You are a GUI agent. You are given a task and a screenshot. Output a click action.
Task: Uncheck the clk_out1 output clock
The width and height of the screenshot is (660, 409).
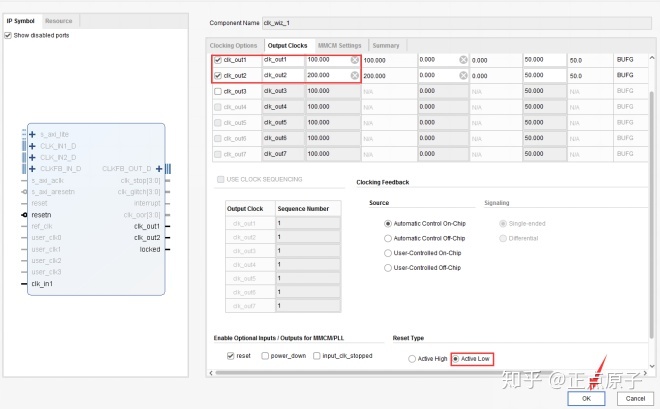218,60
